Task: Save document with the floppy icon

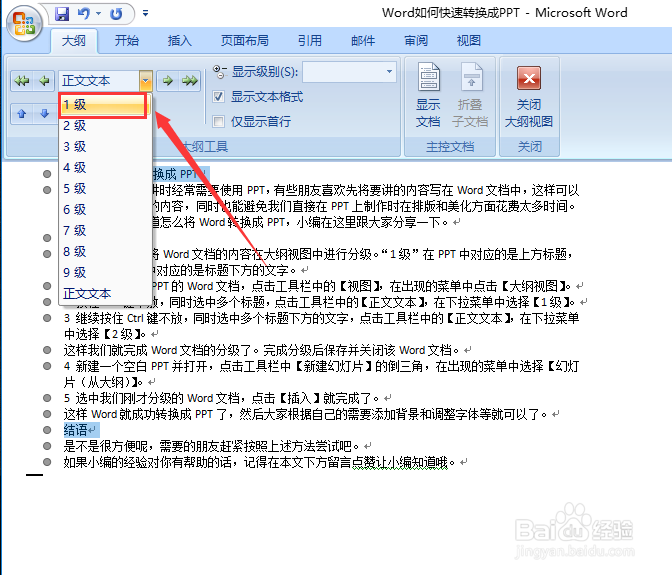Action: [x=62, y=14]
